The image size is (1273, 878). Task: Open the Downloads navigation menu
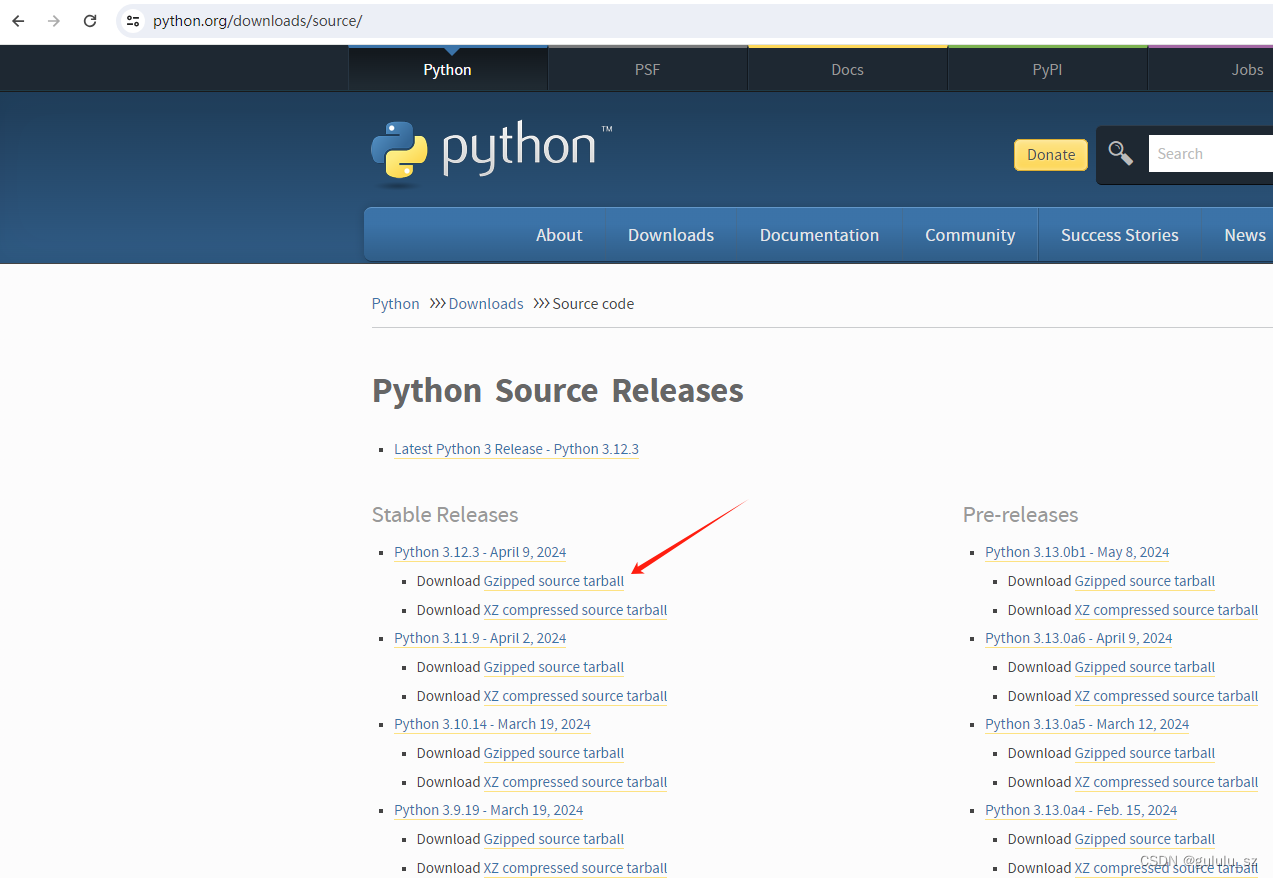pos(670,234)
